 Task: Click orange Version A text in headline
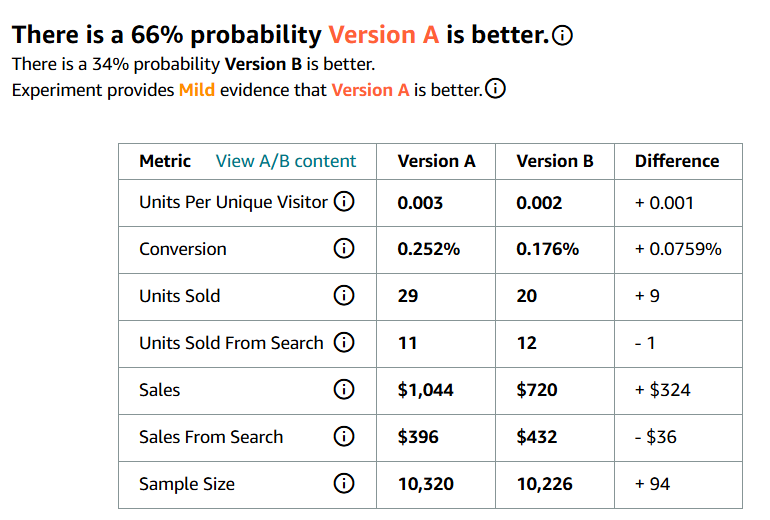click(384, 35)
